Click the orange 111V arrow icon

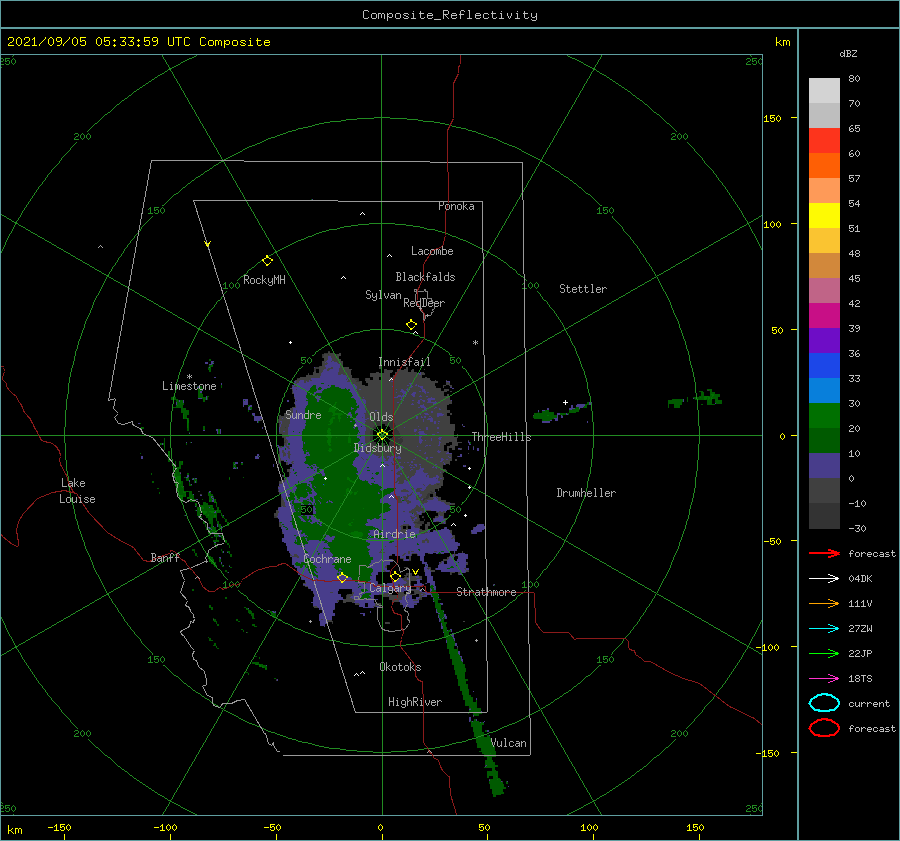click(x=824, y=603)
